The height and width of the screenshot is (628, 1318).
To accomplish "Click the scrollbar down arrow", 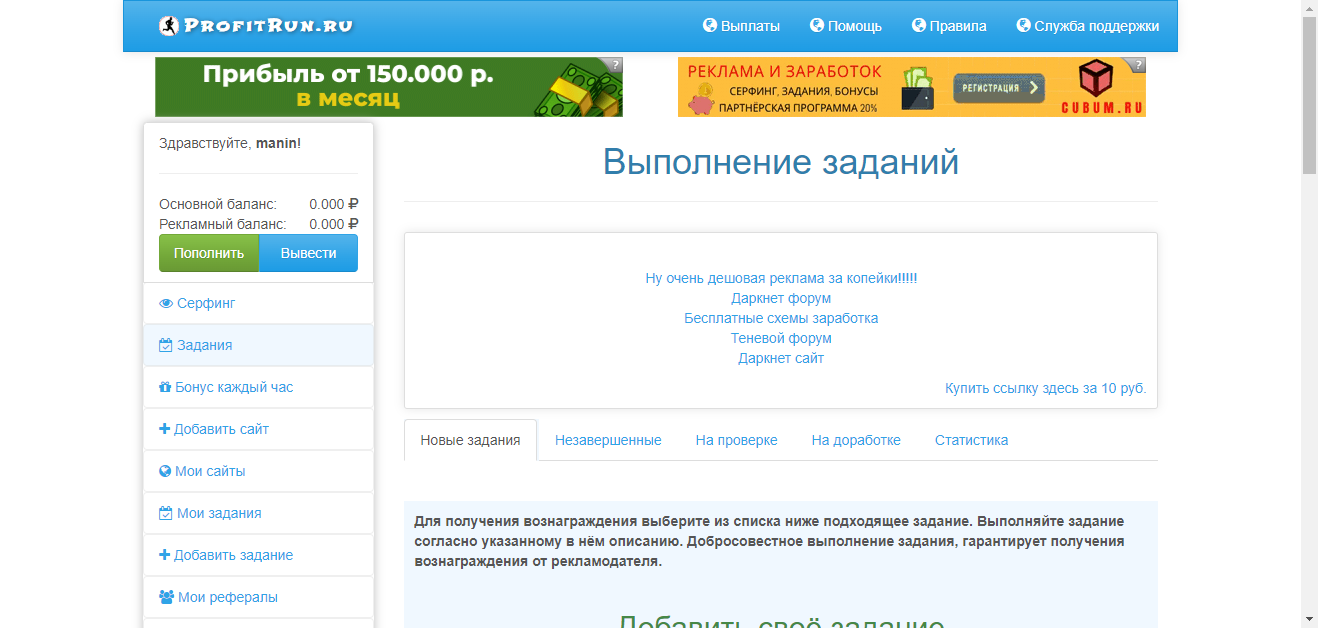I will (x=1309, y=619).
